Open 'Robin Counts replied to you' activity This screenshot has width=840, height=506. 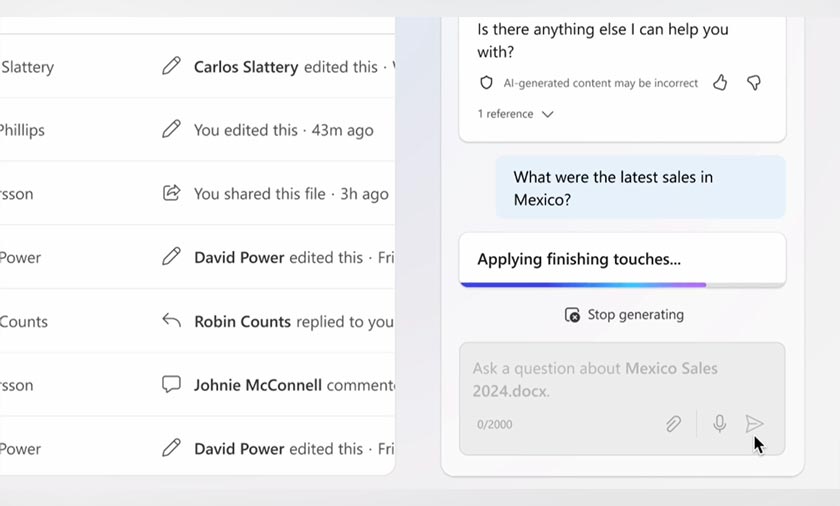[293, 322]
